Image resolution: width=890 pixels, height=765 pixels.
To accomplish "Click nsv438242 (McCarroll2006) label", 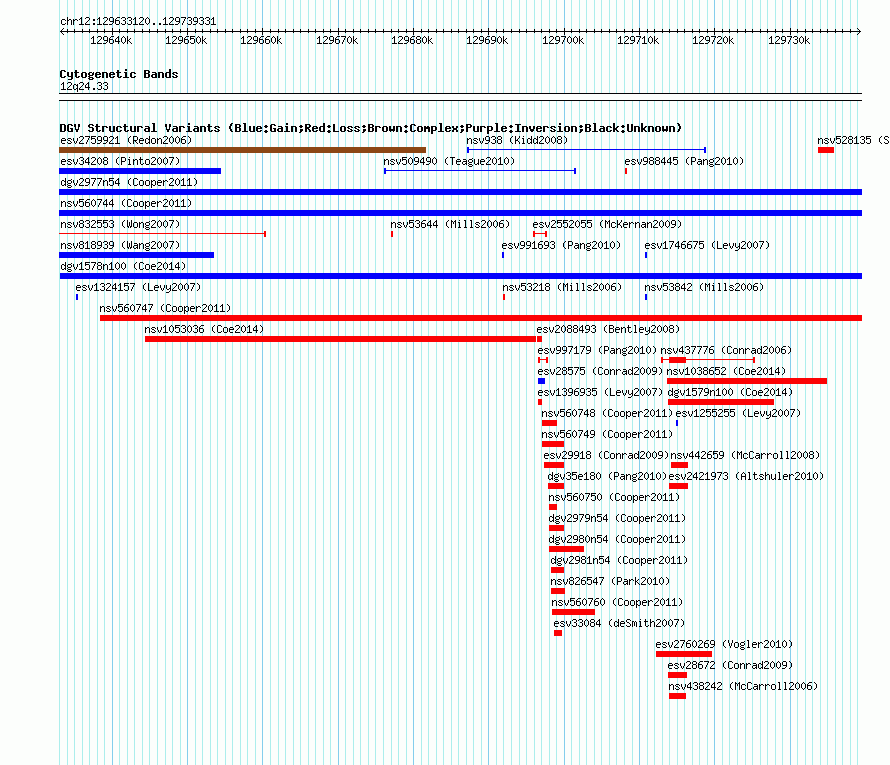I will click(743, 686).
